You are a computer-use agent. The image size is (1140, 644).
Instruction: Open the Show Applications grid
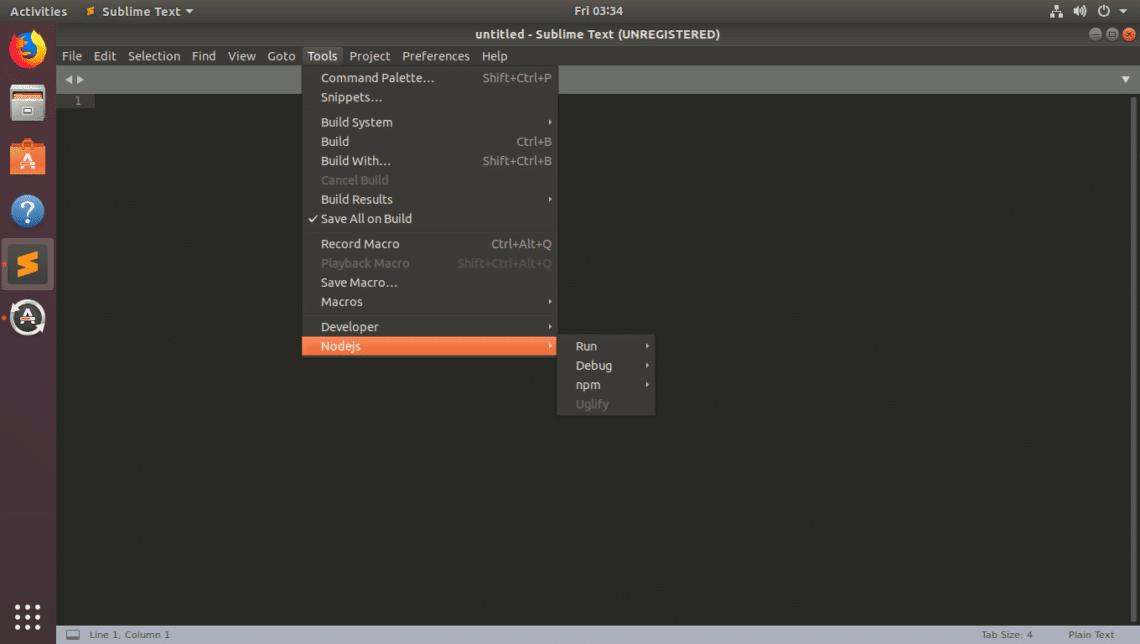(x=27, y=617)
